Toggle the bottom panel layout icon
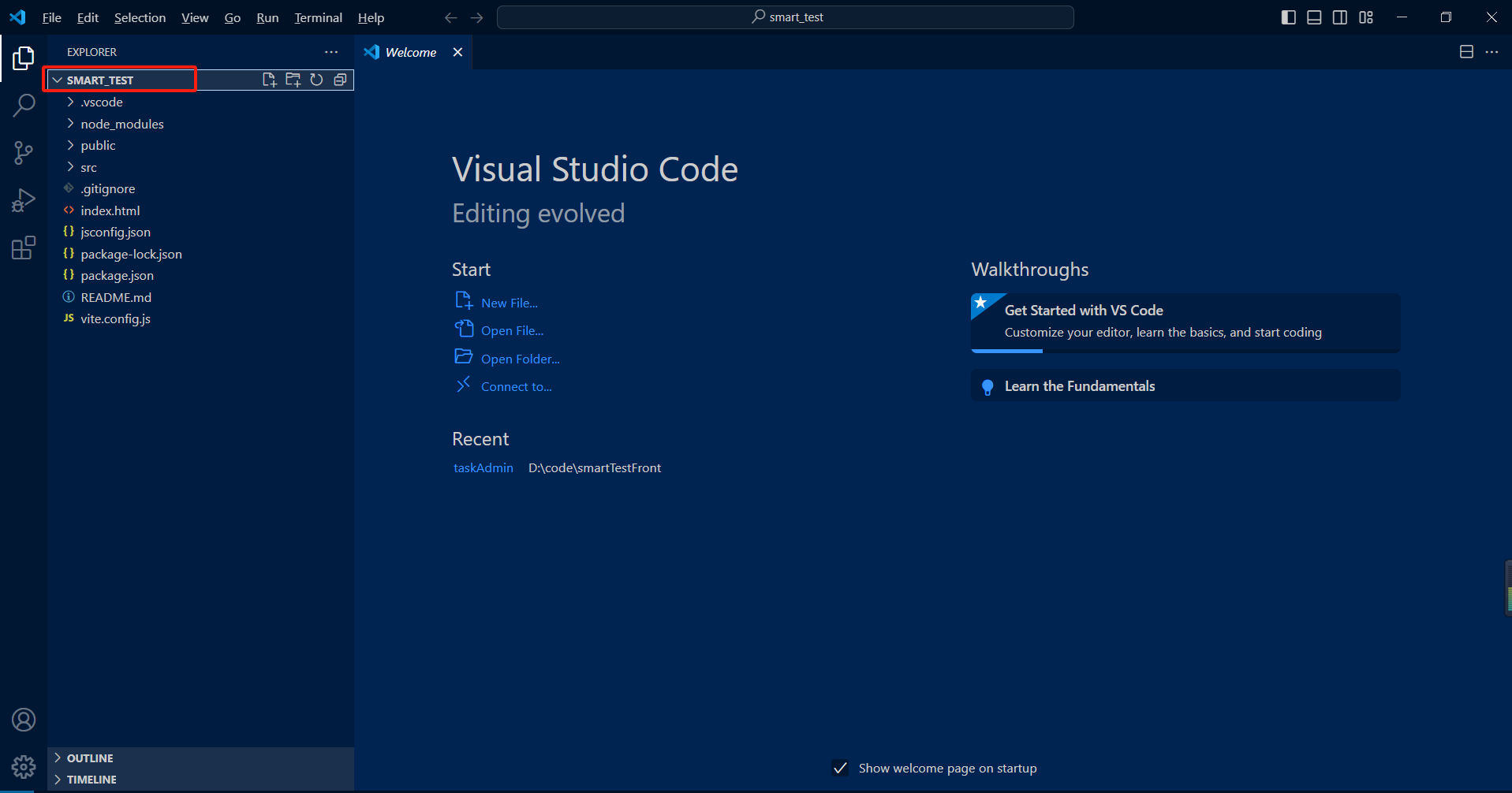Screen dimensions: 1512x793 click(1314, 17)
